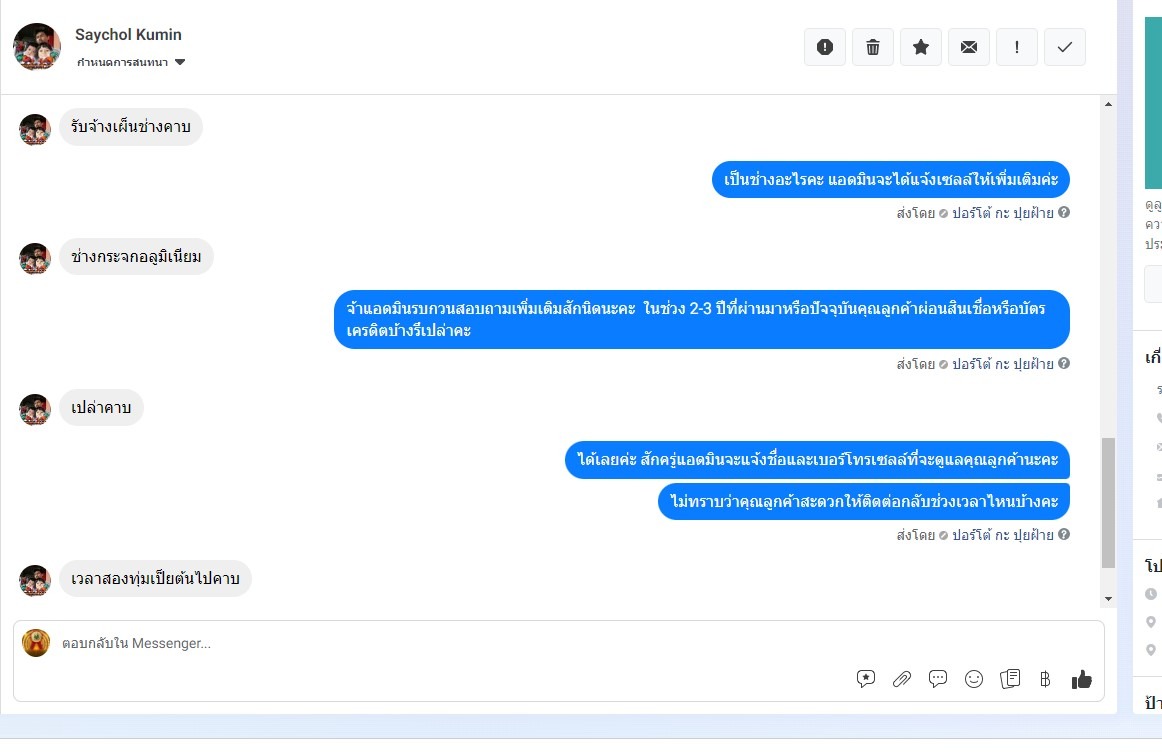Flag conversation with the exclamation mark button

click(x=1017, y=47)
